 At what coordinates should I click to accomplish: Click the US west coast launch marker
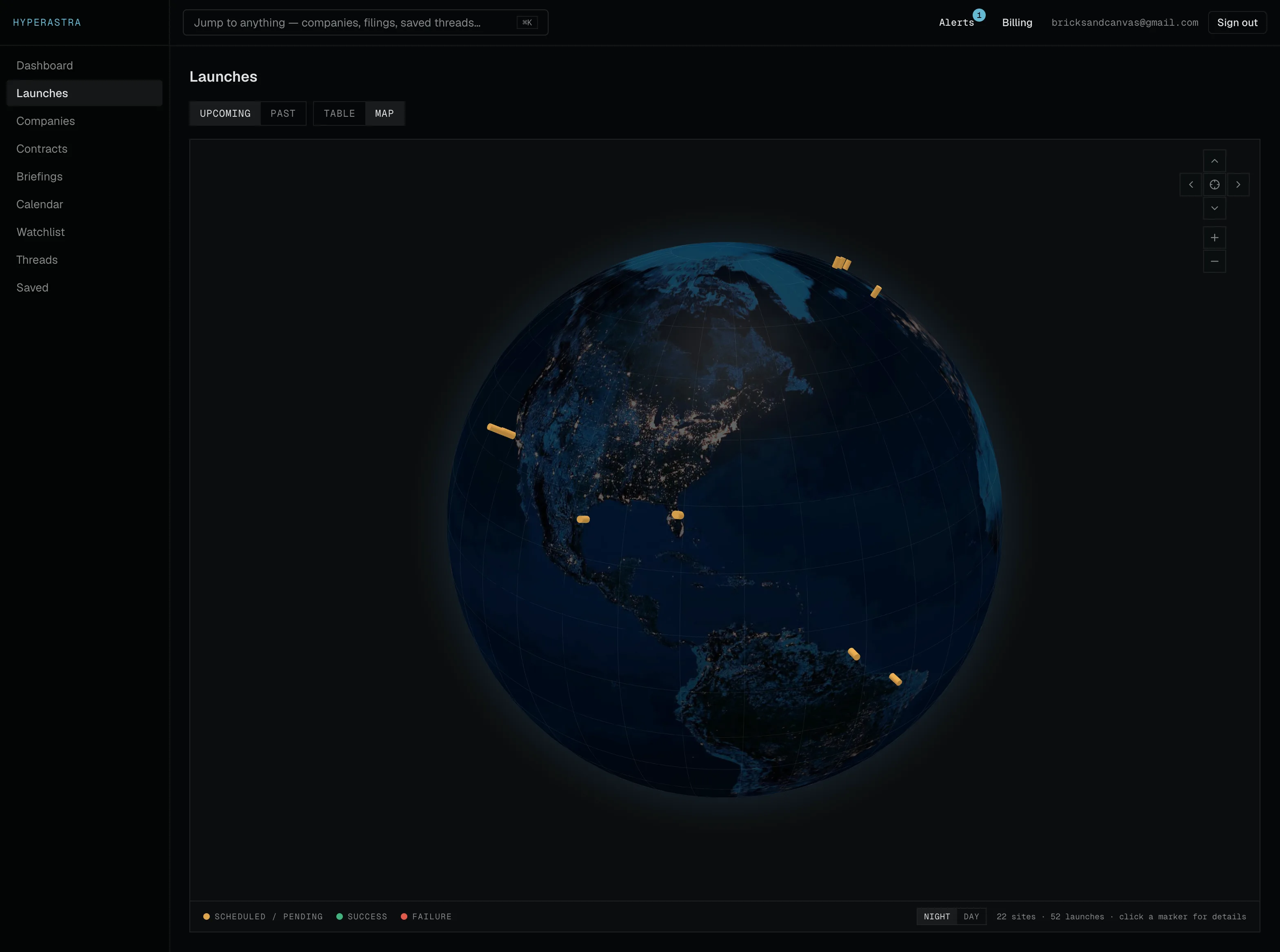click(x=501, y=431)
